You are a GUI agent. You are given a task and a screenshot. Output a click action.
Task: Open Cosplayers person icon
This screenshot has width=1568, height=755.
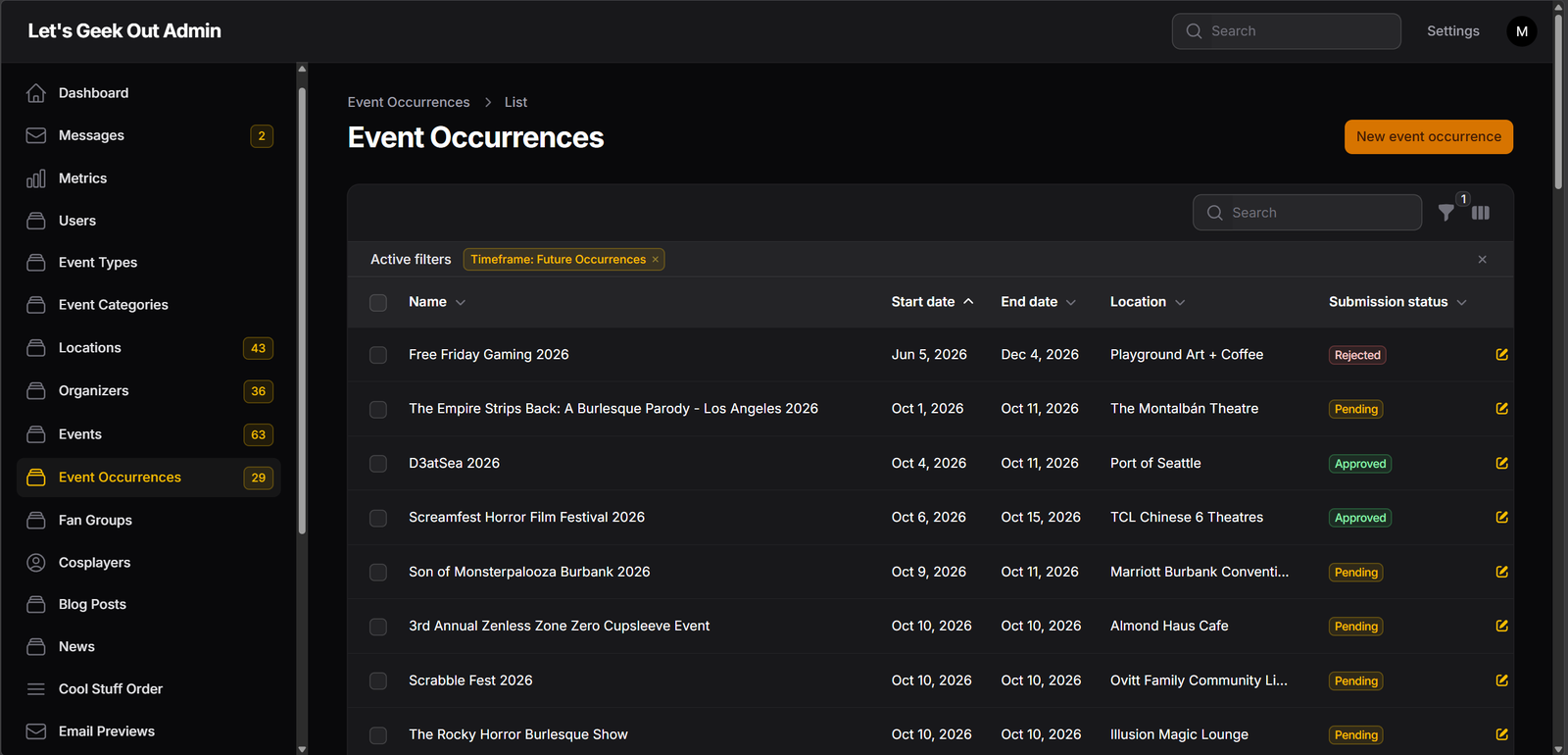tap(36, 563)
